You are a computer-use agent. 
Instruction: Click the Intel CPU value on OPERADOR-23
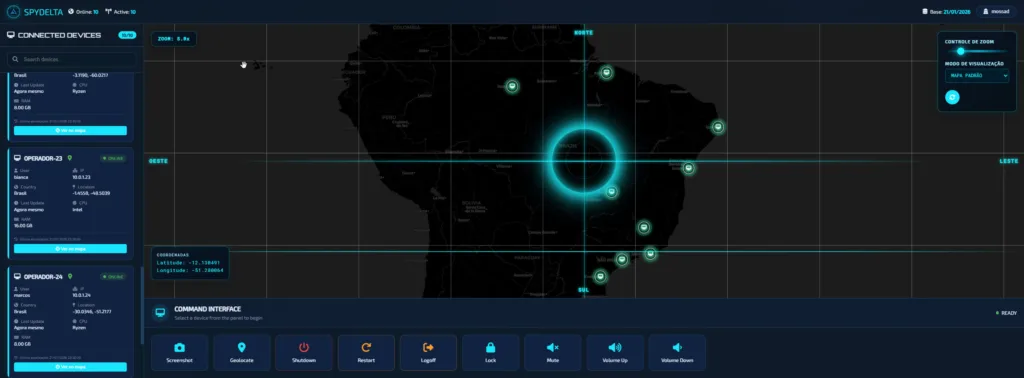click(77, 209)
